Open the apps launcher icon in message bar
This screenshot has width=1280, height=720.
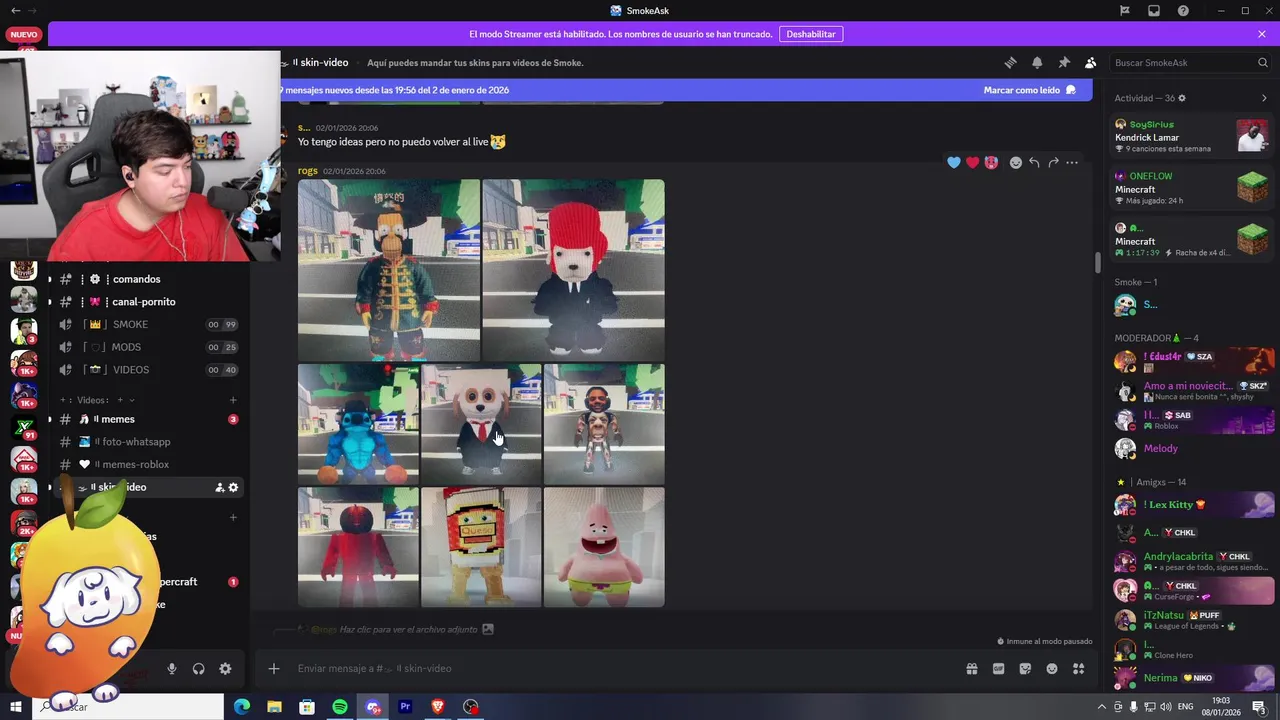click(x=1079, y=669)
